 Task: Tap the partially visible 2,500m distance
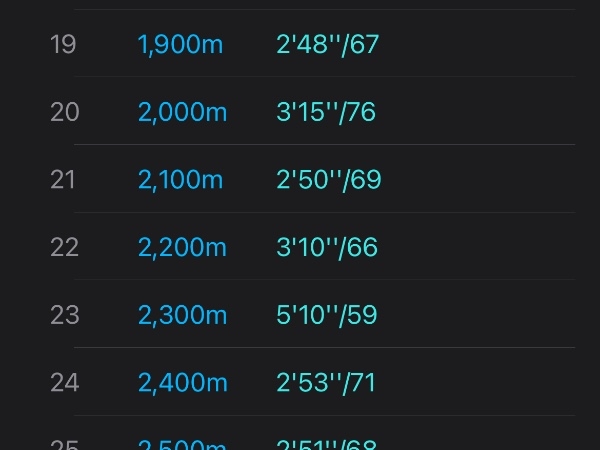[x=182, y=445]
